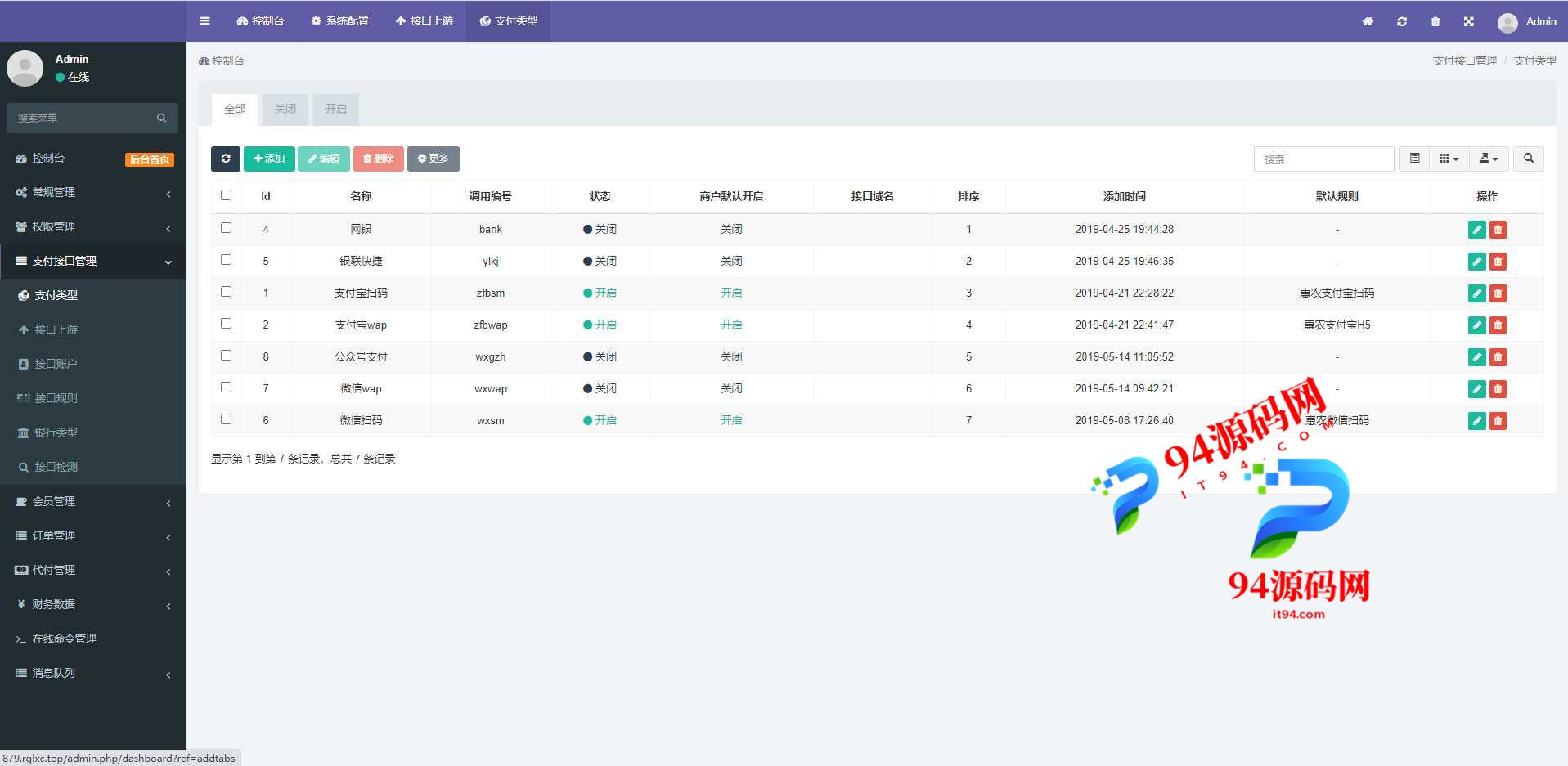The height and width of the screenshot is (766, 1568).
Task: Edit the 微信扫码 row
Action: click(1476, 421)
